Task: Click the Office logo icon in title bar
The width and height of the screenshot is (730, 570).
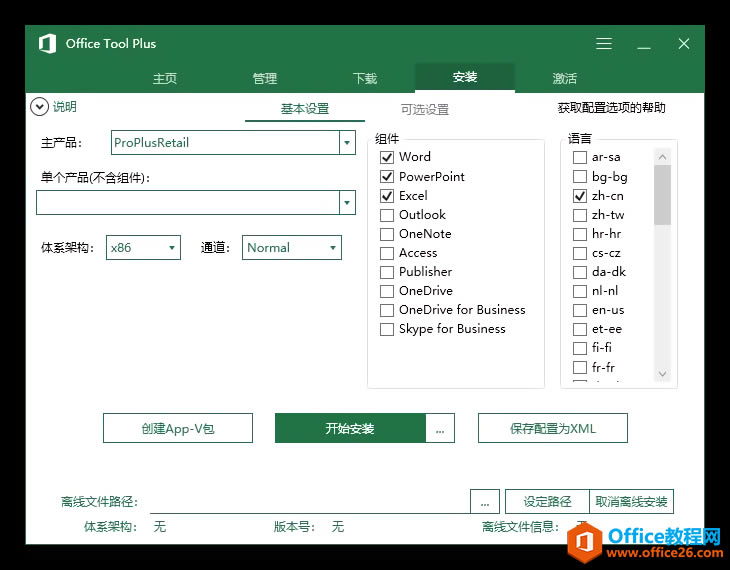Action: (47, 44)
